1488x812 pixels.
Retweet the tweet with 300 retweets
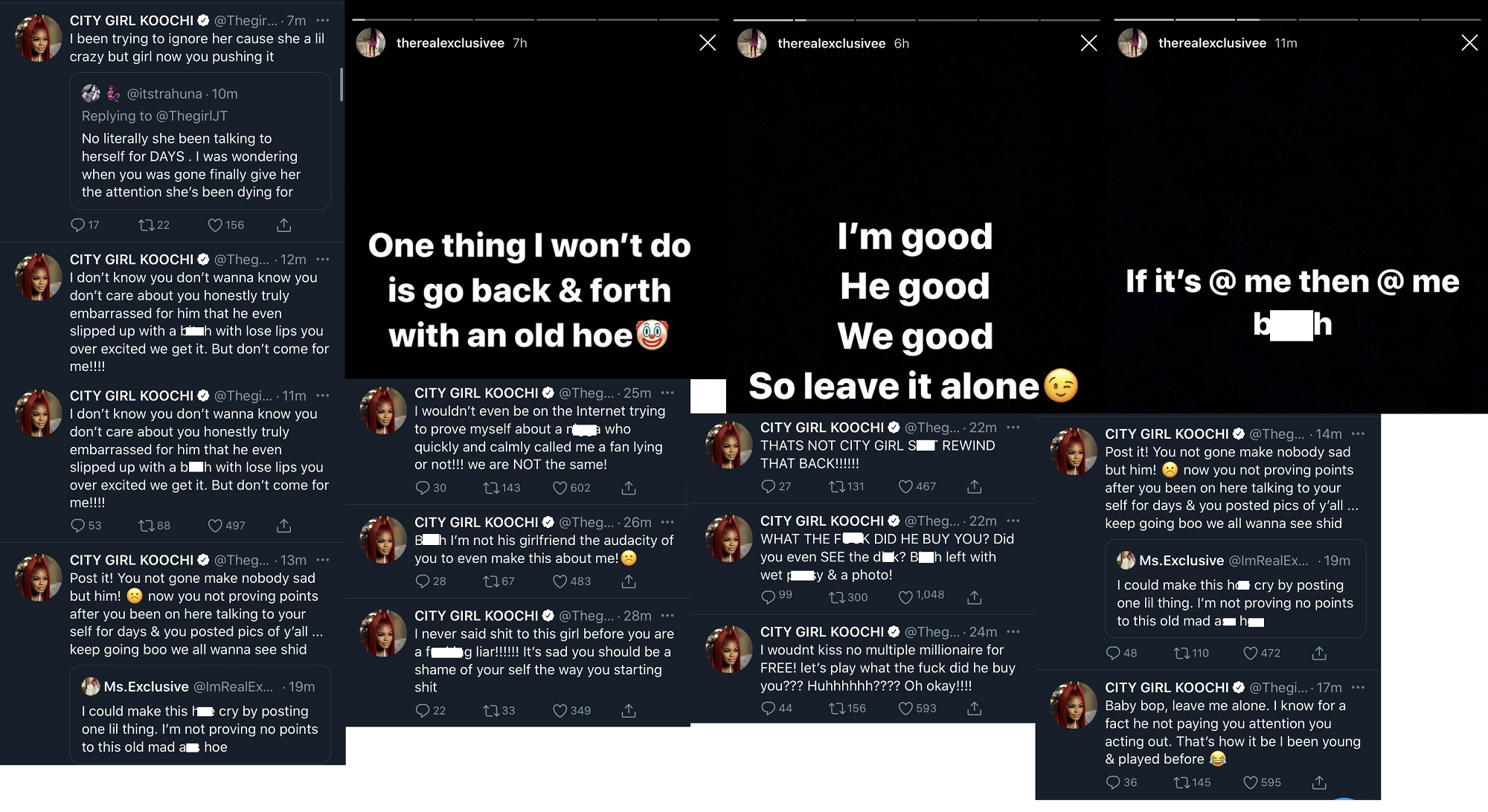click(x=836, y=596)
